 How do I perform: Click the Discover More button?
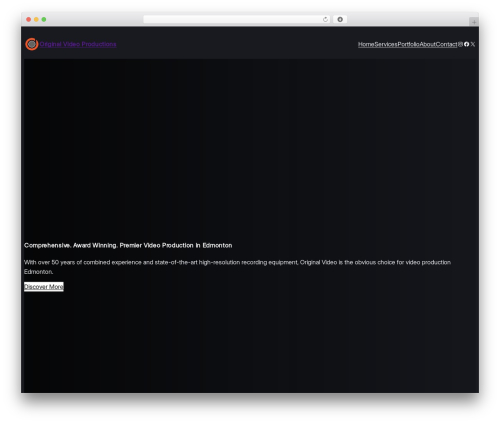44,287
